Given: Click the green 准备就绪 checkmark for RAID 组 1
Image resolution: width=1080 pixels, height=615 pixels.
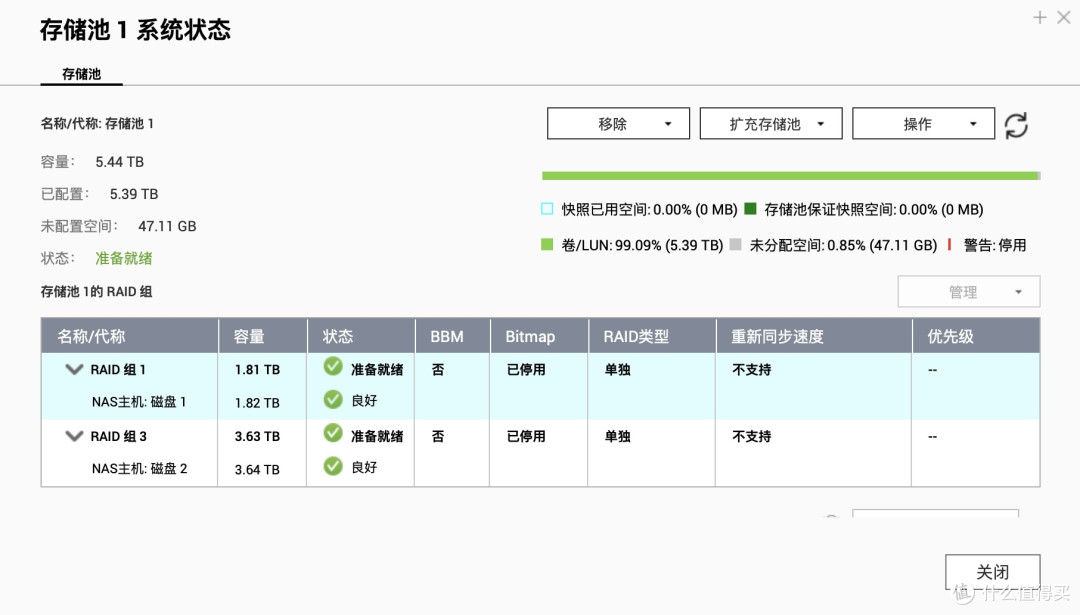Looking at the screenshot, I should pyautogui.click(x=331, y=368).
